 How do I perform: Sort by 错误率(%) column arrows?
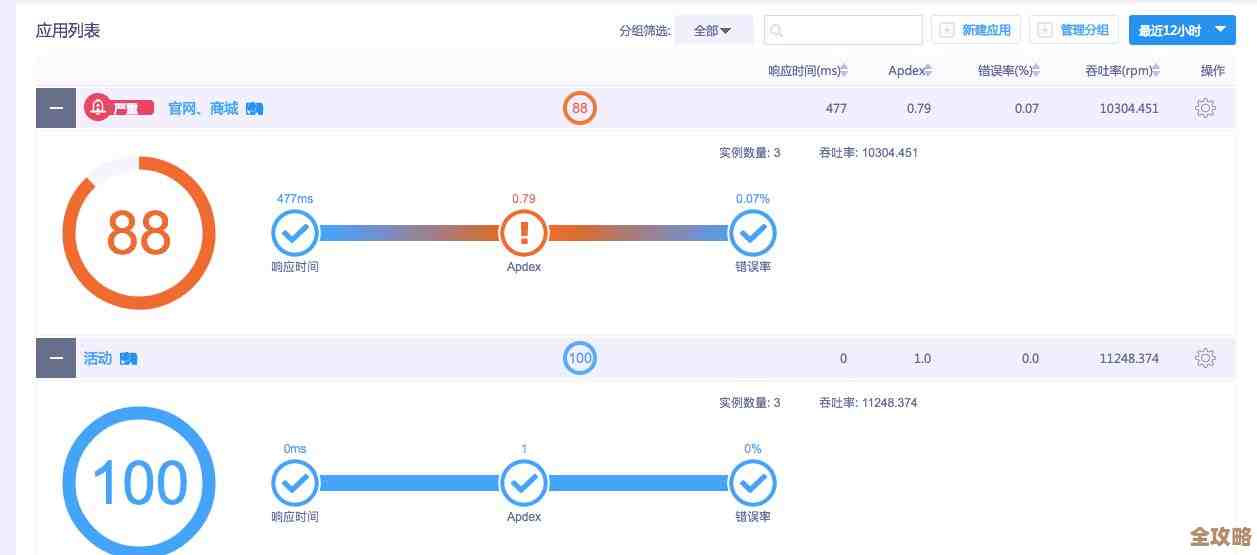click(x=1036, y=70)
